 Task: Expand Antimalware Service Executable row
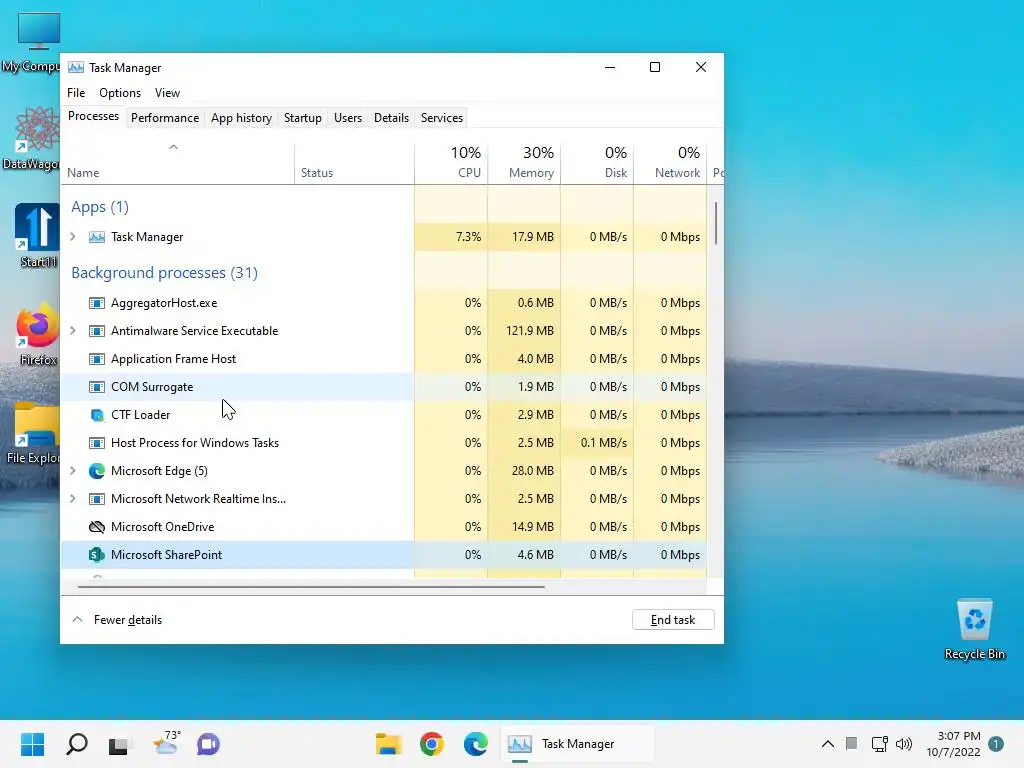coord(72,331)
